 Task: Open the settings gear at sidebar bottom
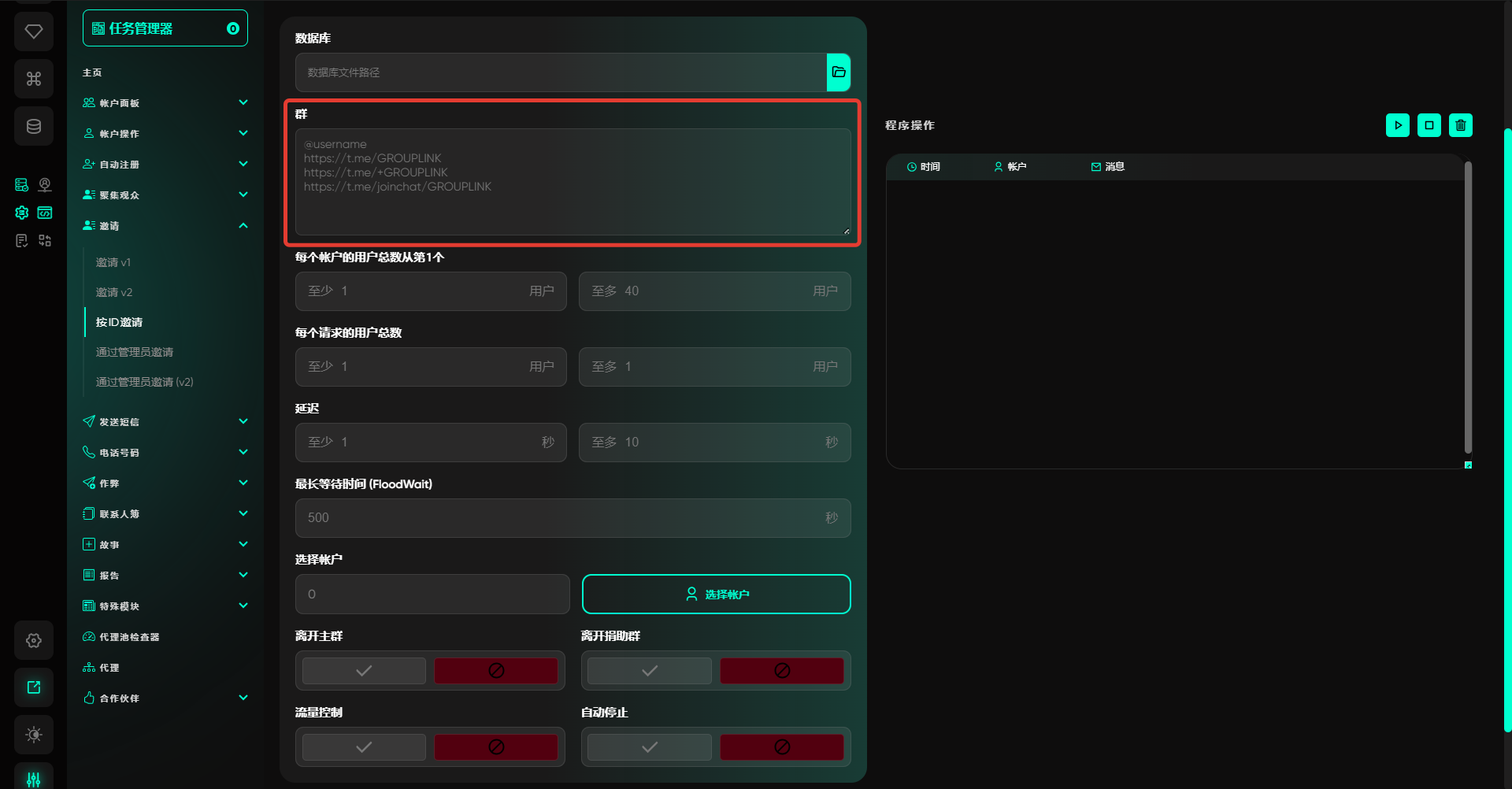click(x=34, y=640)
